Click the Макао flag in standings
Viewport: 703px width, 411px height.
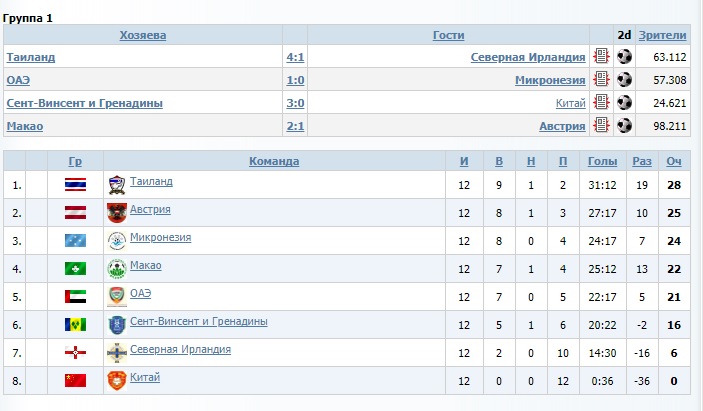pyautogui.click(x=75, y=268)
